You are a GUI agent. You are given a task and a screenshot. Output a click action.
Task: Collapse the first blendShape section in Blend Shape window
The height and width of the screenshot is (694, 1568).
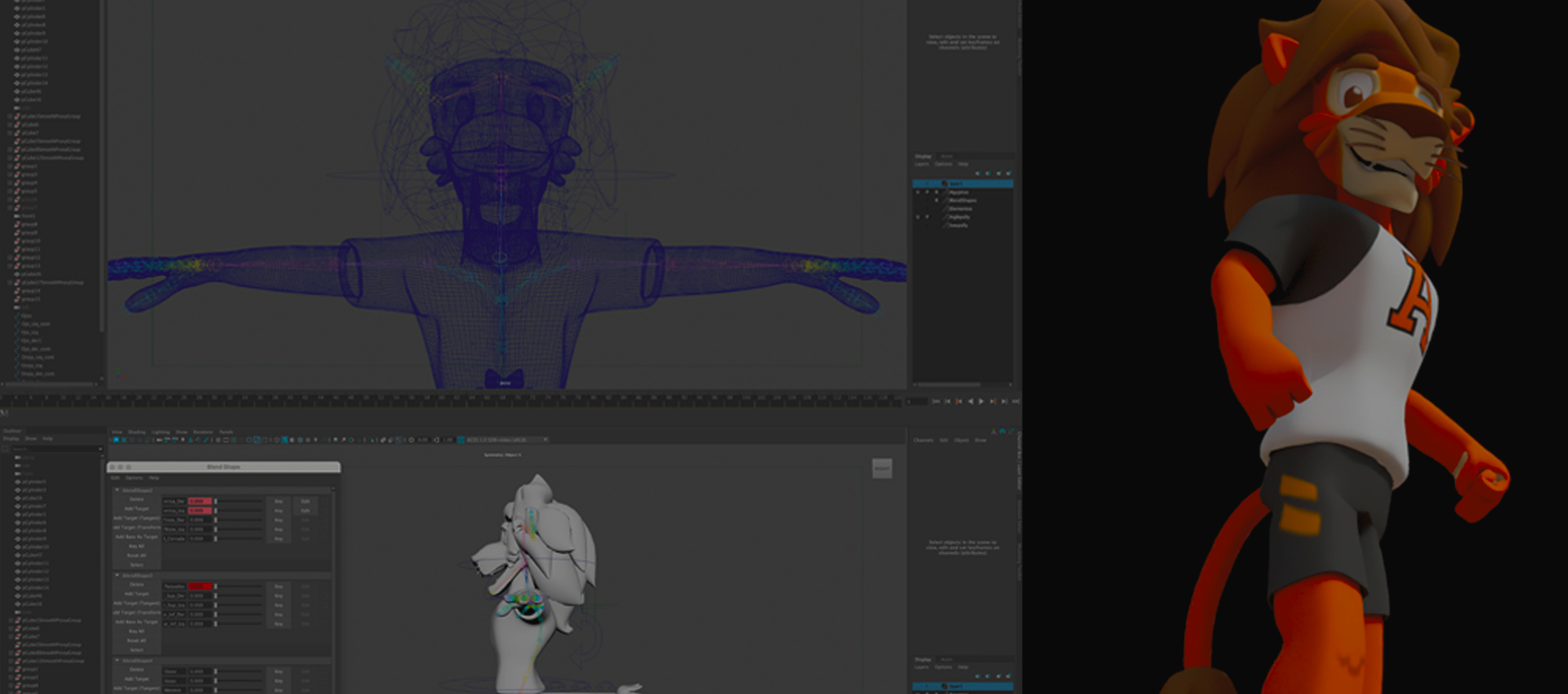click(x=117, y=490)
